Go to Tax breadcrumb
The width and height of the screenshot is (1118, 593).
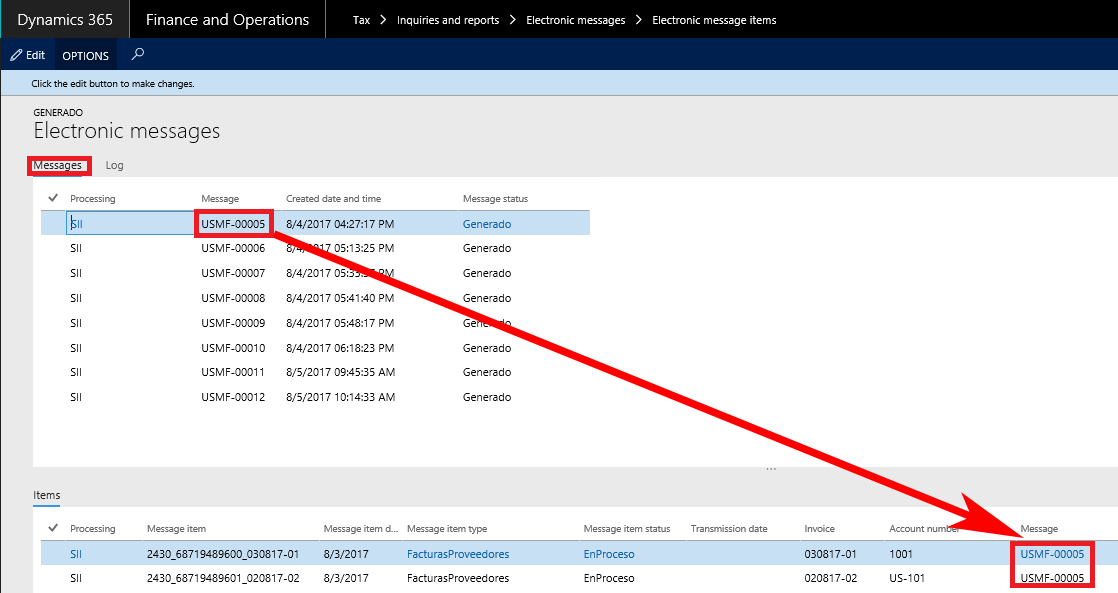[361, 20]
